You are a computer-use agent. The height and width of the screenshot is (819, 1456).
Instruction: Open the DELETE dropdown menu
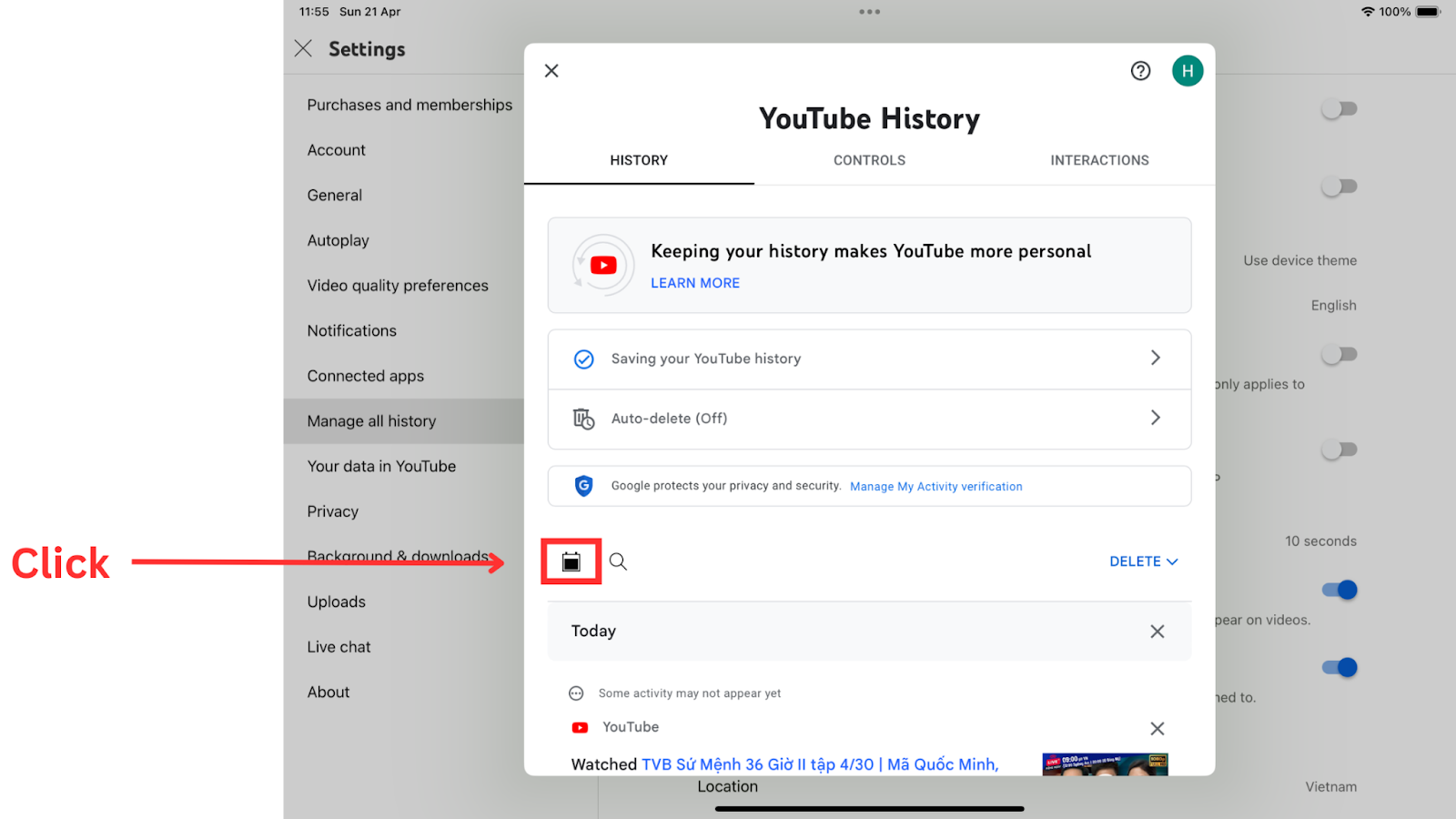[1143, 561]
